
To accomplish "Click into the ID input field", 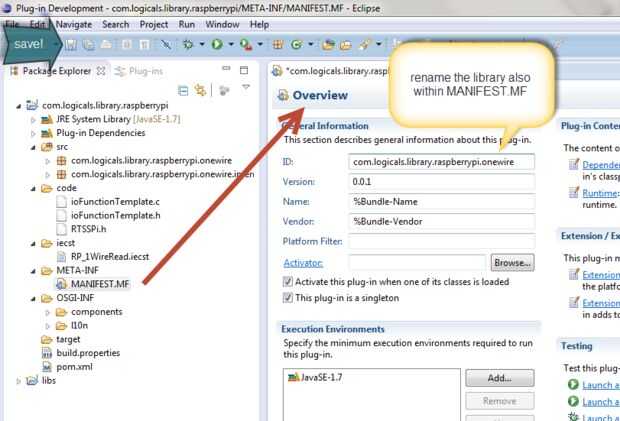I will [441, 162].
